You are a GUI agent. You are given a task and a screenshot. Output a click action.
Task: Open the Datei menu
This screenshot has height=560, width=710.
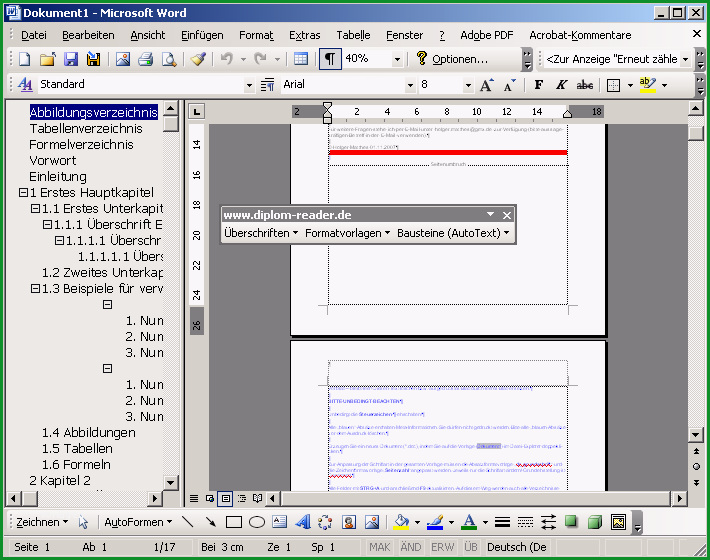pyautogui.click(x=34, y=35)
